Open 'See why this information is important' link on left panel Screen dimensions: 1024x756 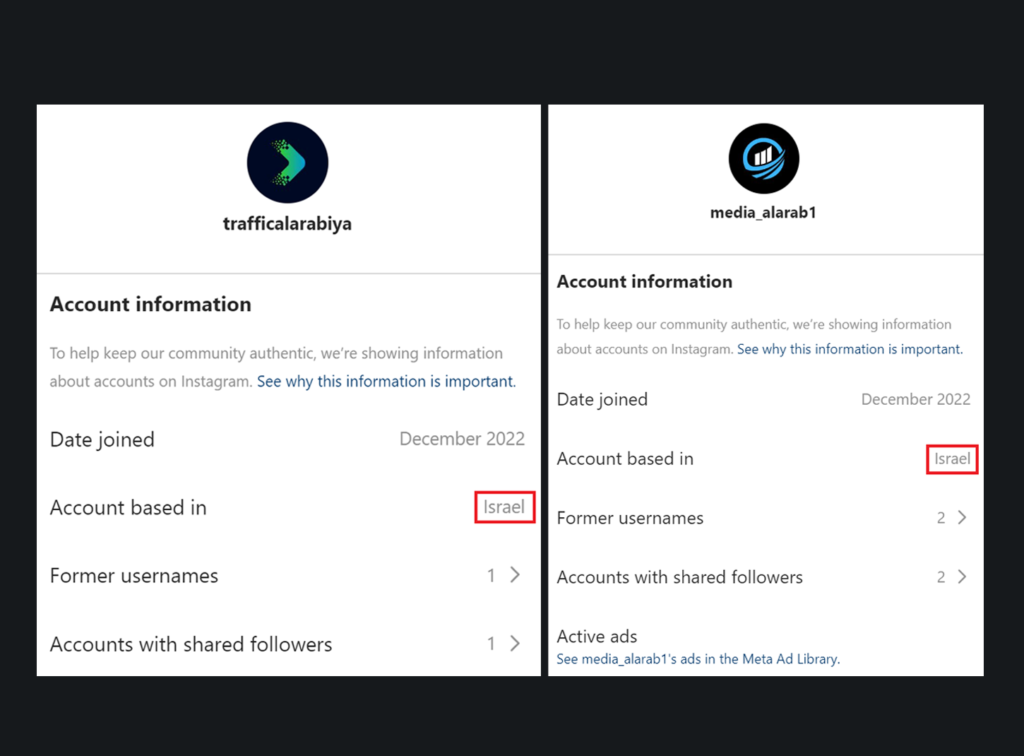[386, 381]
